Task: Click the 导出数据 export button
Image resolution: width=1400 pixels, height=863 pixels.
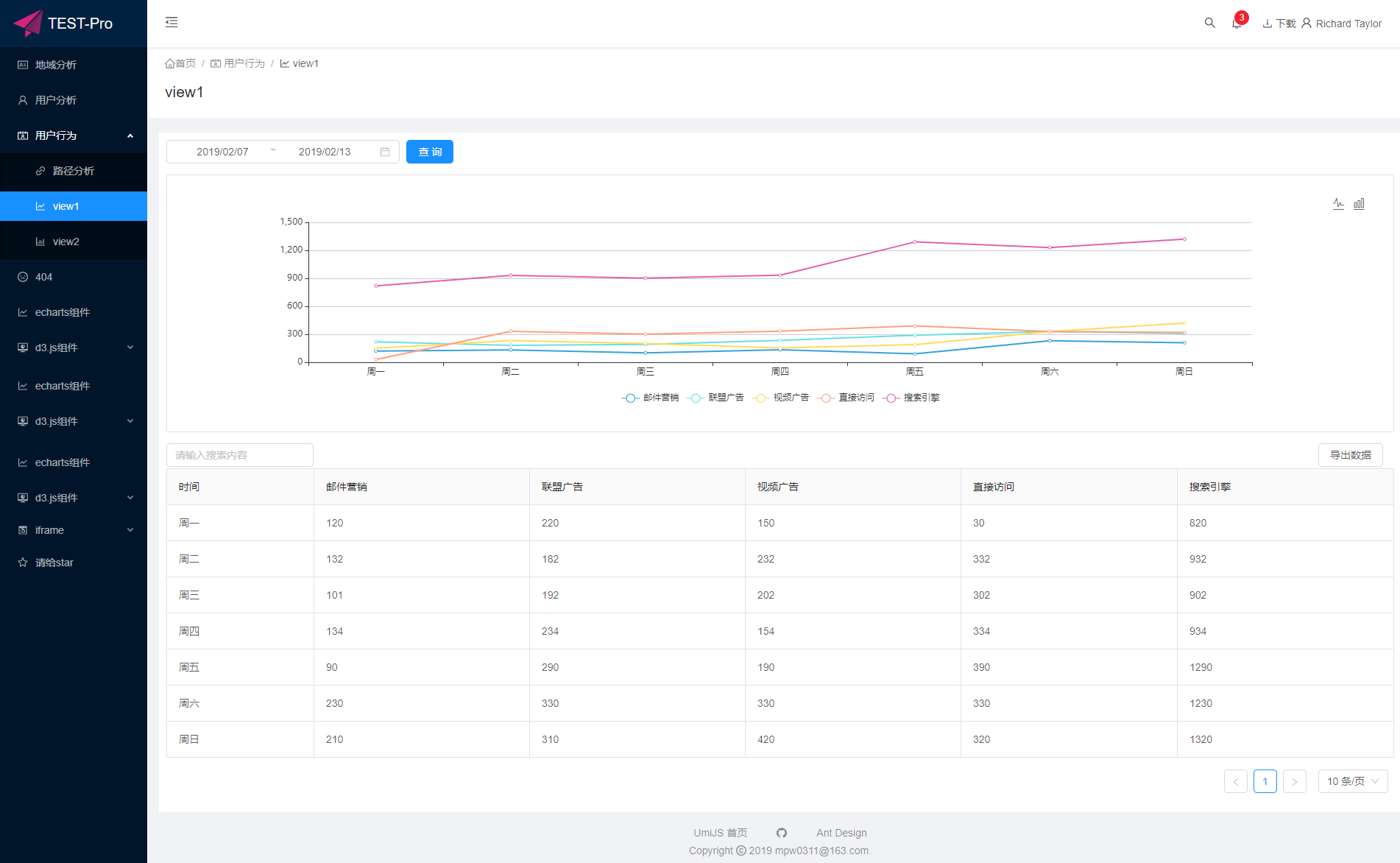Action: pyautogui.click(x=1350, y=455)
